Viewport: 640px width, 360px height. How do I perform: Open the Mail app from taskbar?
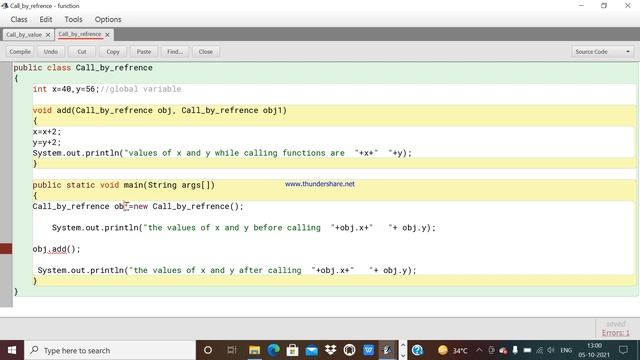311,350
